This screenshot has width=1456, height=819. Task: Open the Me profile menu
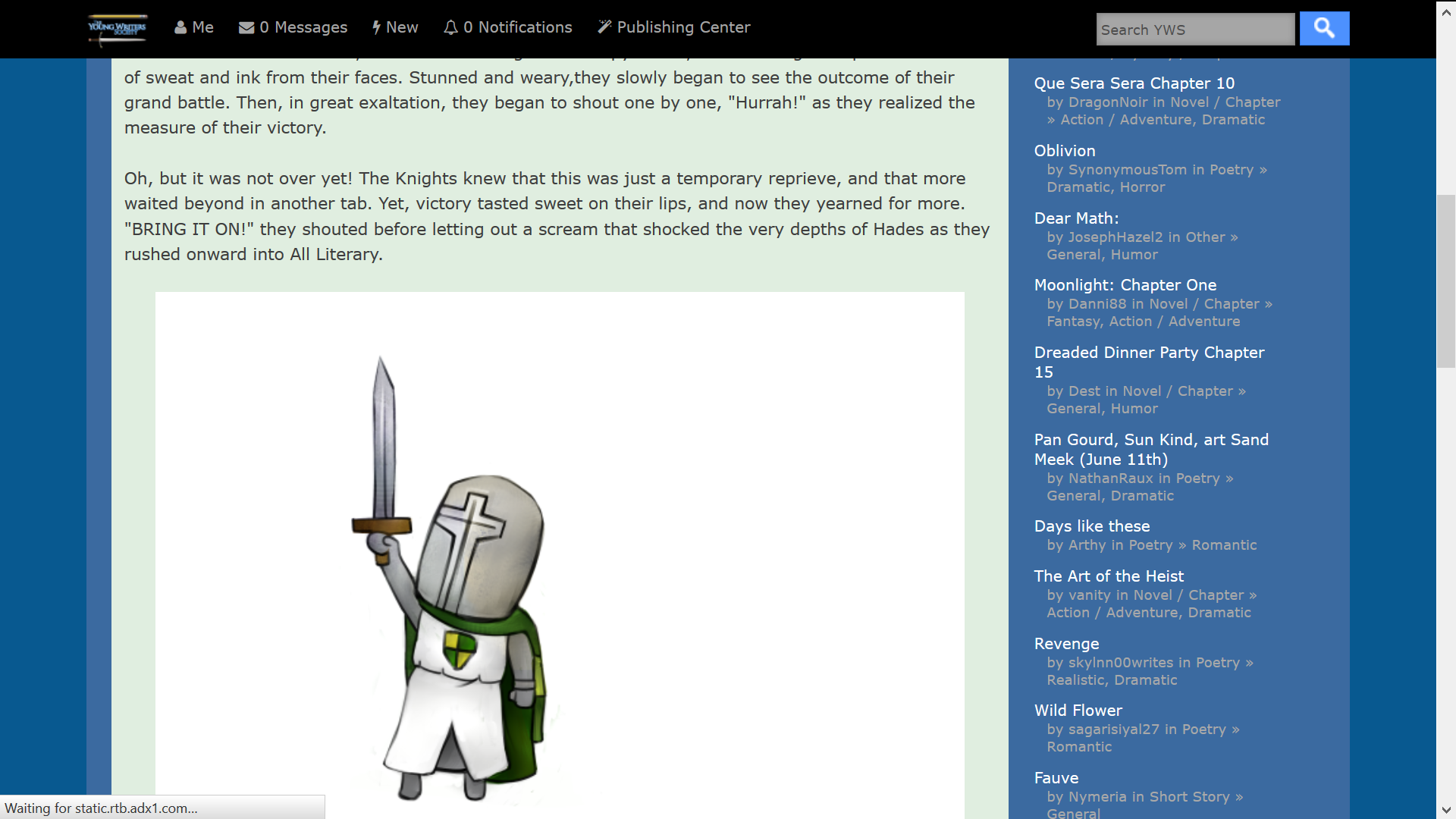(x=194, y=27)
